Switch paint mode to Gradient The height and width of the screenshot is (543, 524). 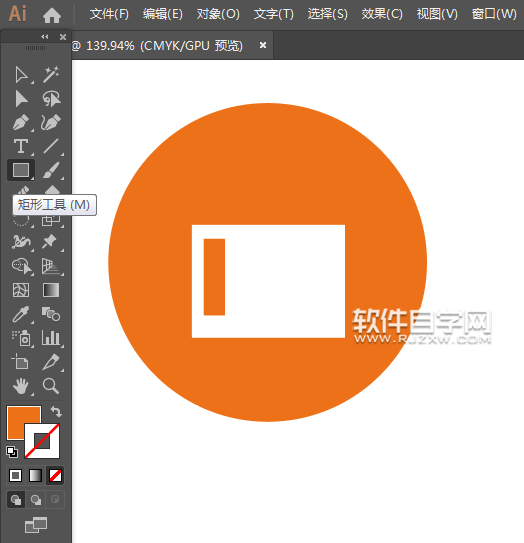click(35, 475)
